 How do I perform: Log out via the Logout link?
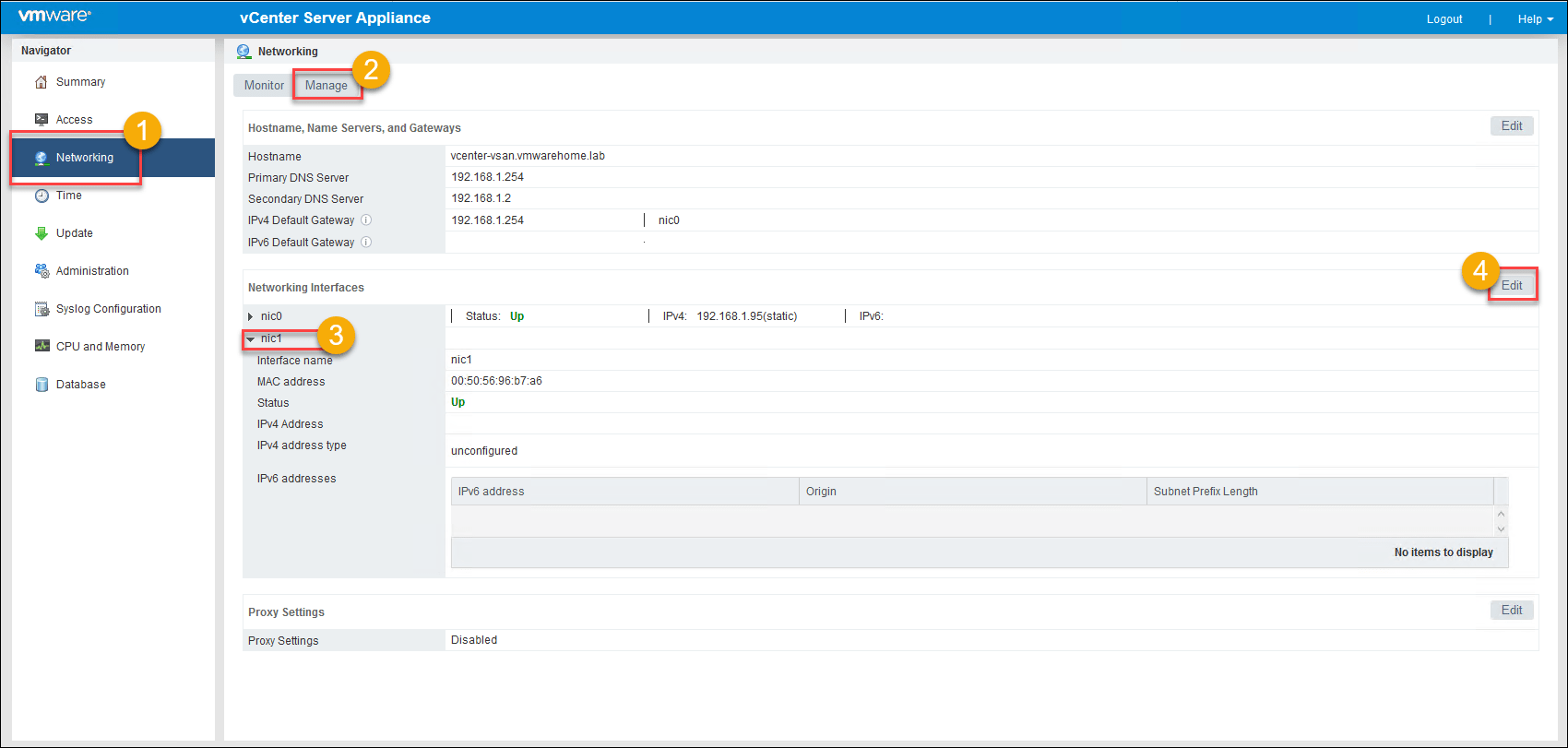coord(1444,19)
